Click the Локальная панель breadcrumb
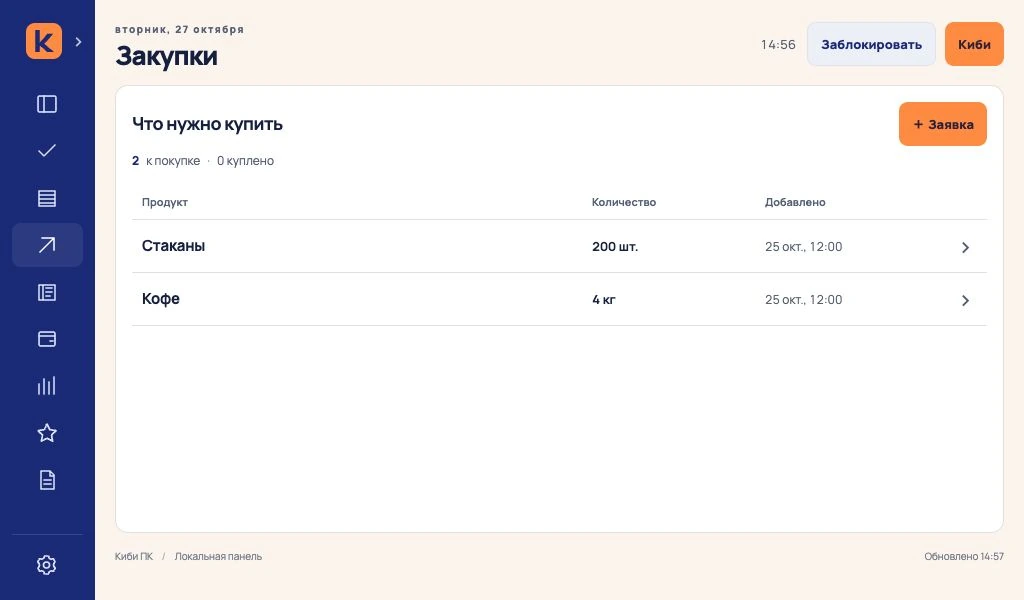1024x600 pixels. tap(218, 556)
